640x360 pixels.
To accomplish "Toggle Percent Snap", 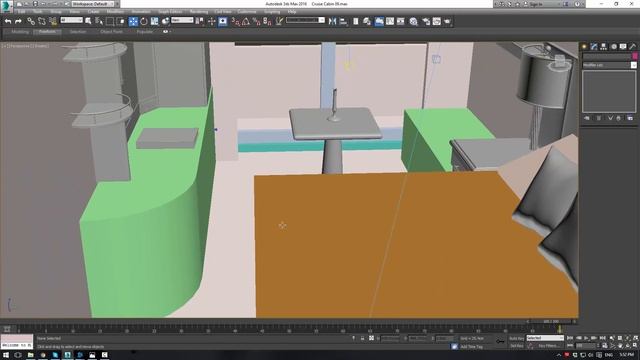I will 257,21.
